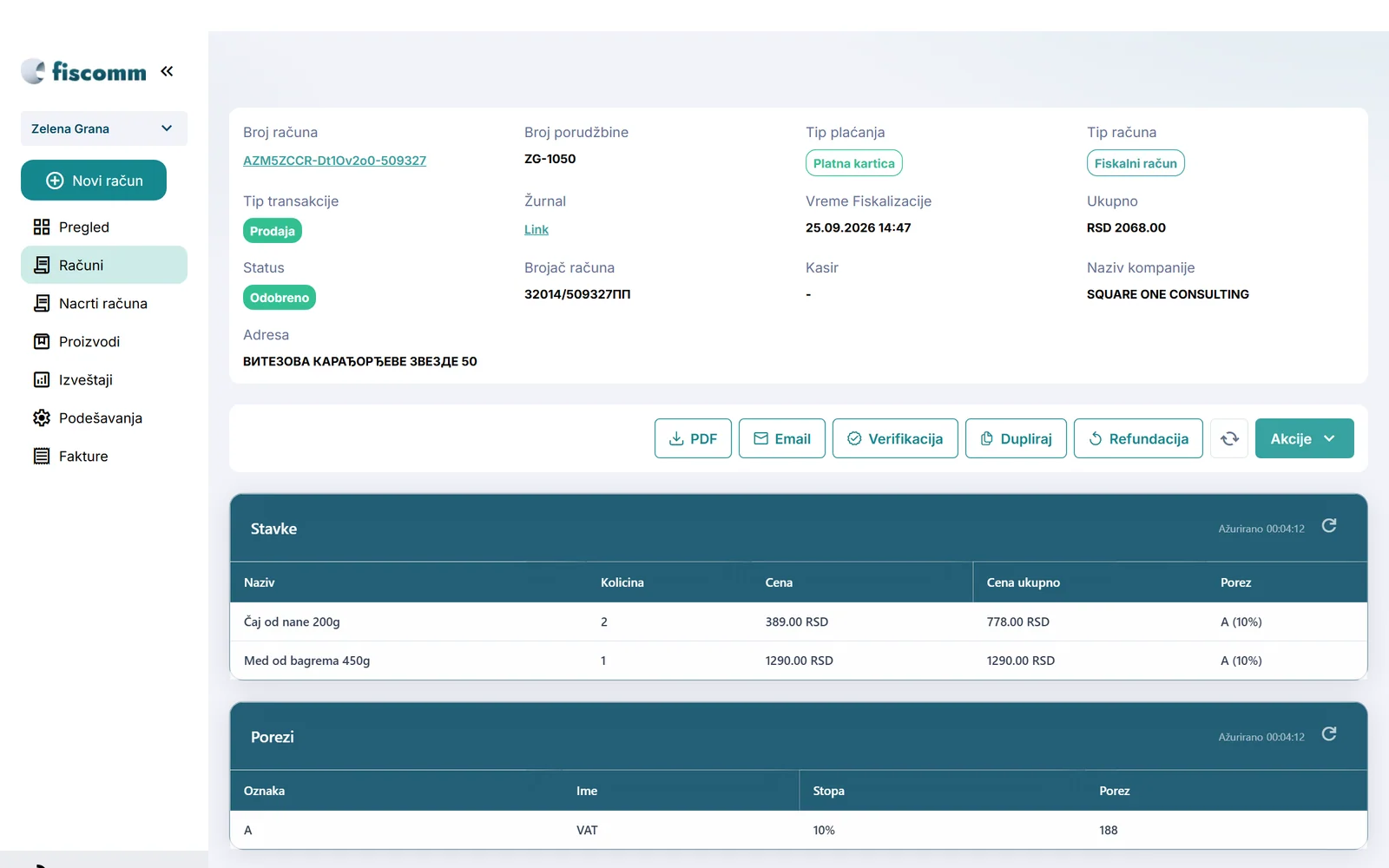Open the Zelena Grana company dropdown

pyautogui.click(x=104, y=128)
